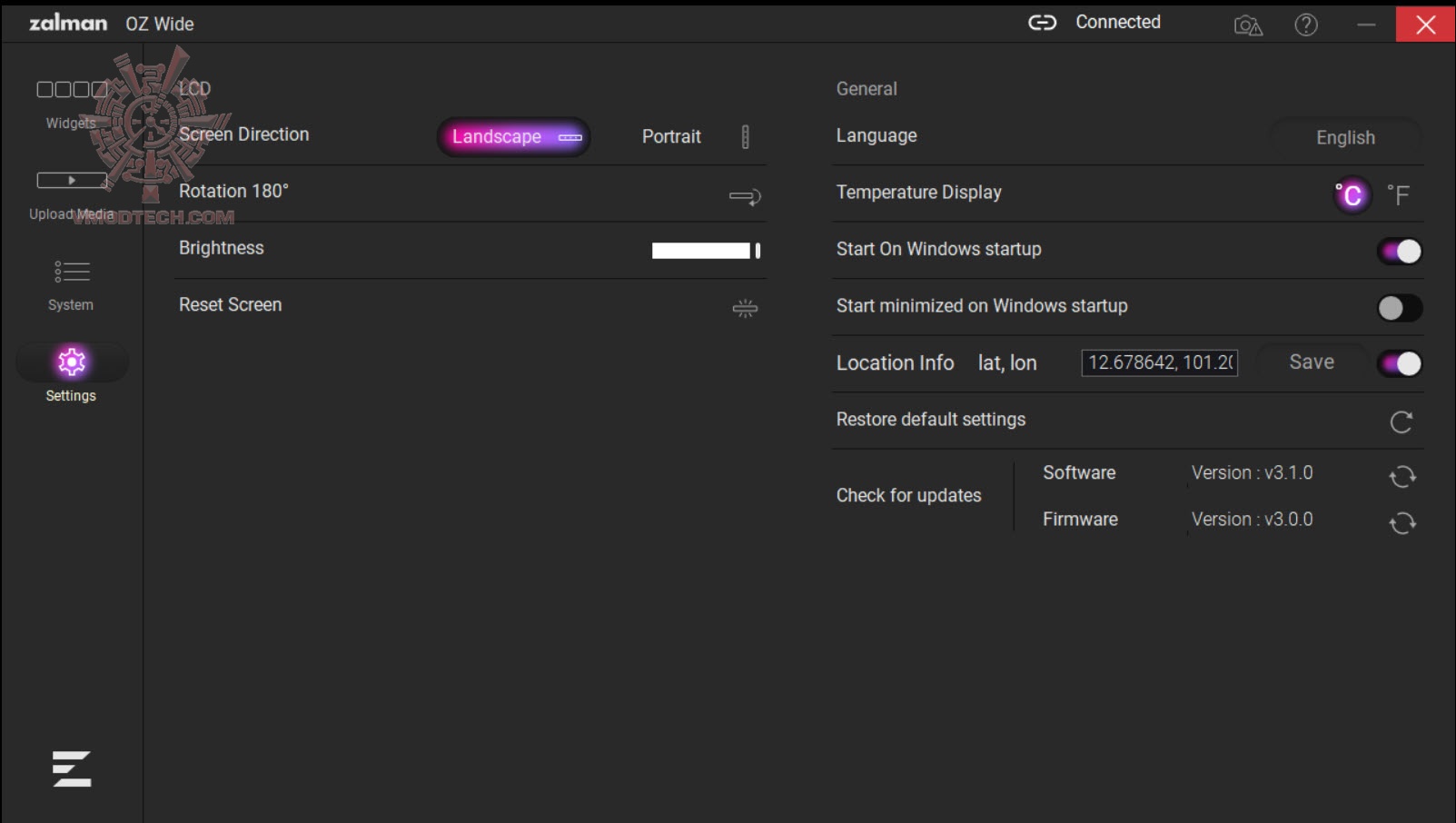Screen dimensions: 1456x823
Task: Click the Reset Screen icon
Action: (745, 309)
